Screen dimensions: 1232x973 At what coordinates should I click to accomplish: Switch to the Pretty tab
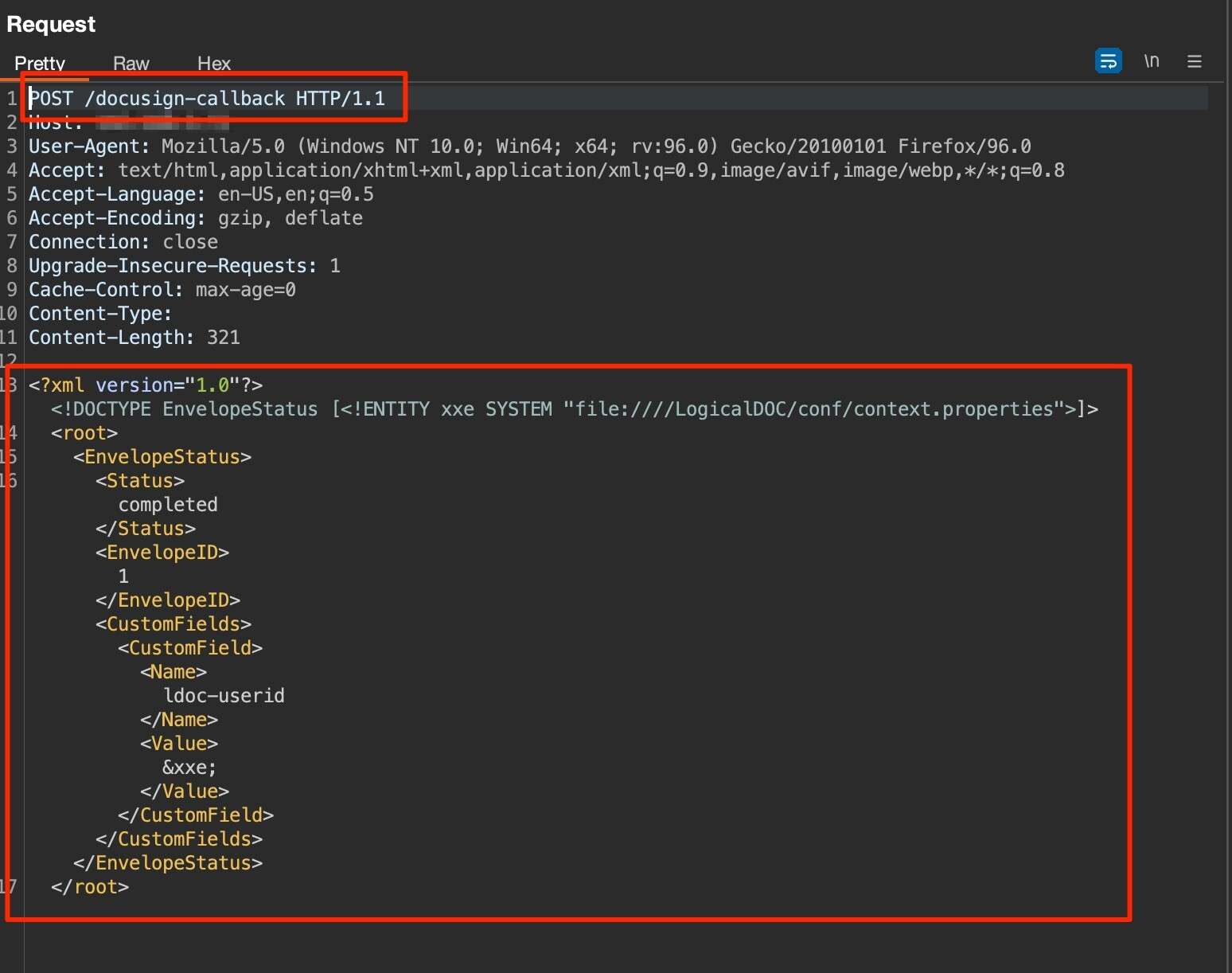(40, 63)
